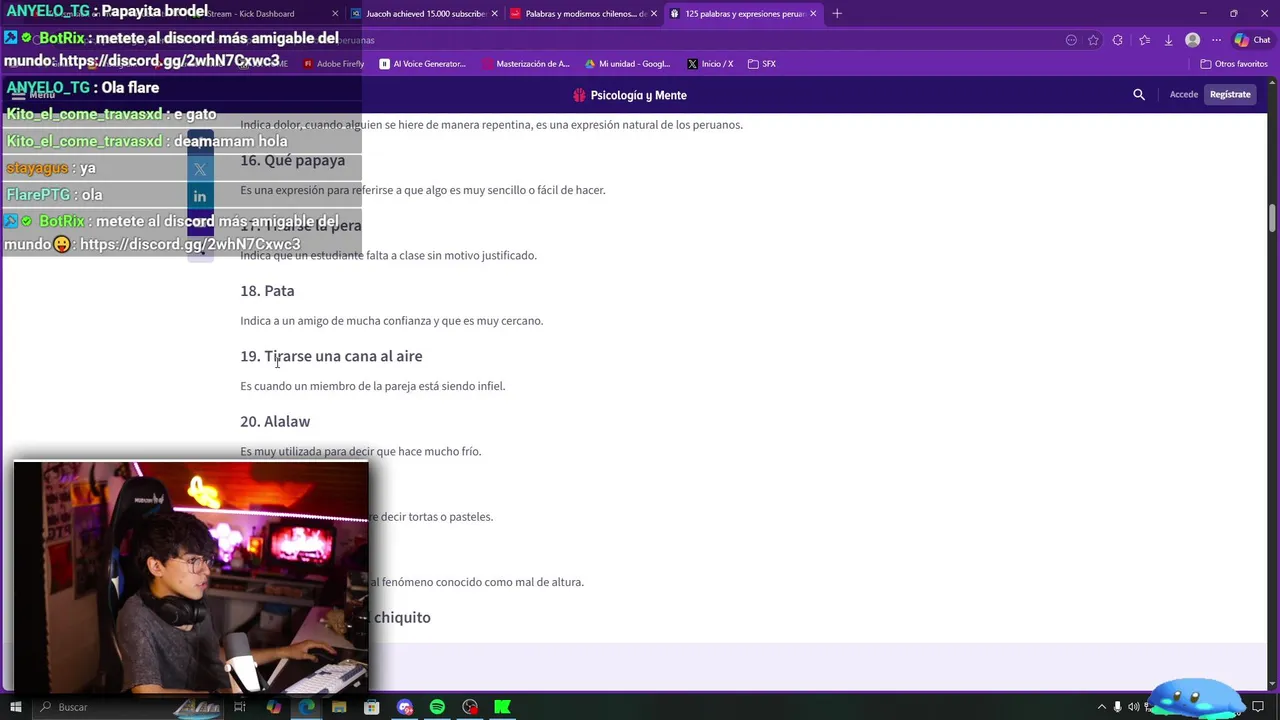Open the Windows Start menu
The width and height of the screenshot is (1280, 720).
click(16, 707)
